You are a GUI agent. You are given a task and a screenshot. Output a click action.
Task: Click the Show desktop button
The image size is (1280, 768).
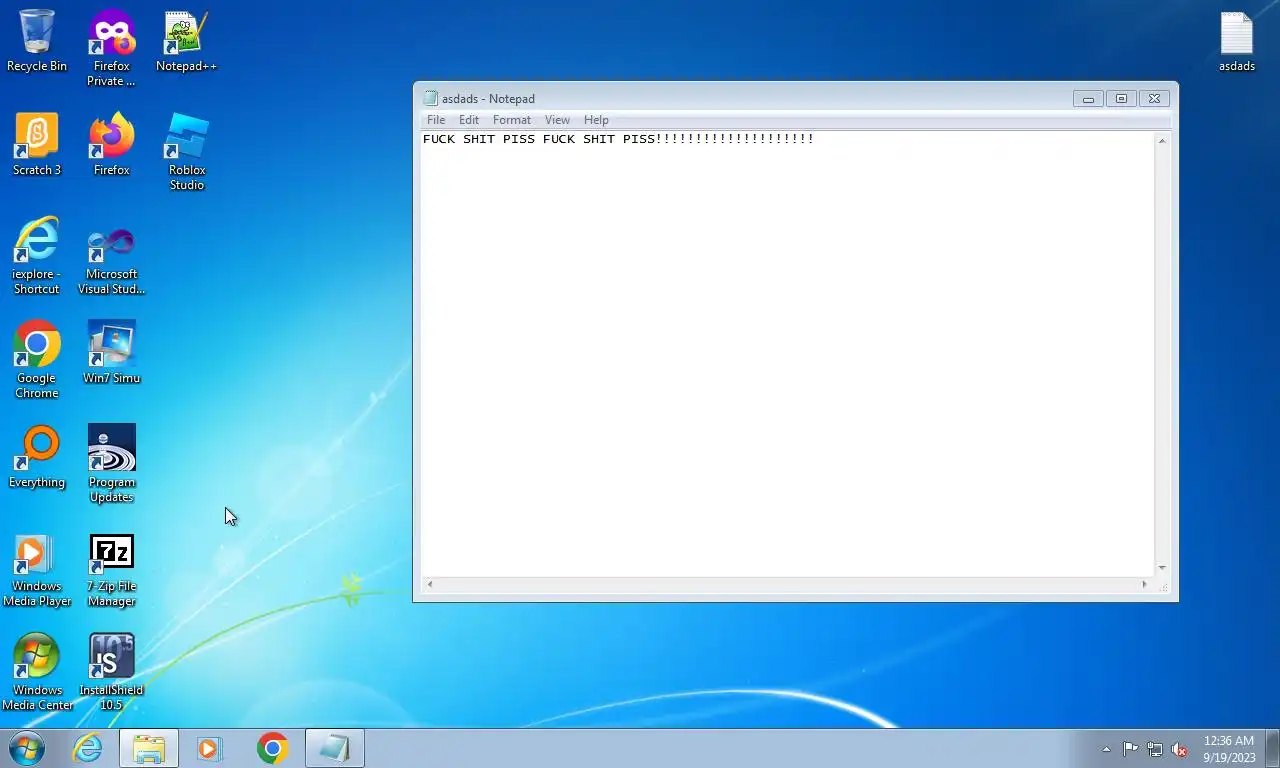tap(1272, 748)
